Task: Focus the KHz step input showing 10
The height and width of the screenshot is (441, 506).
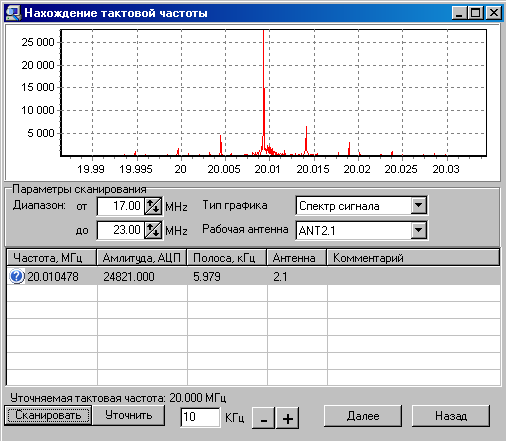Action: [200, 417]
